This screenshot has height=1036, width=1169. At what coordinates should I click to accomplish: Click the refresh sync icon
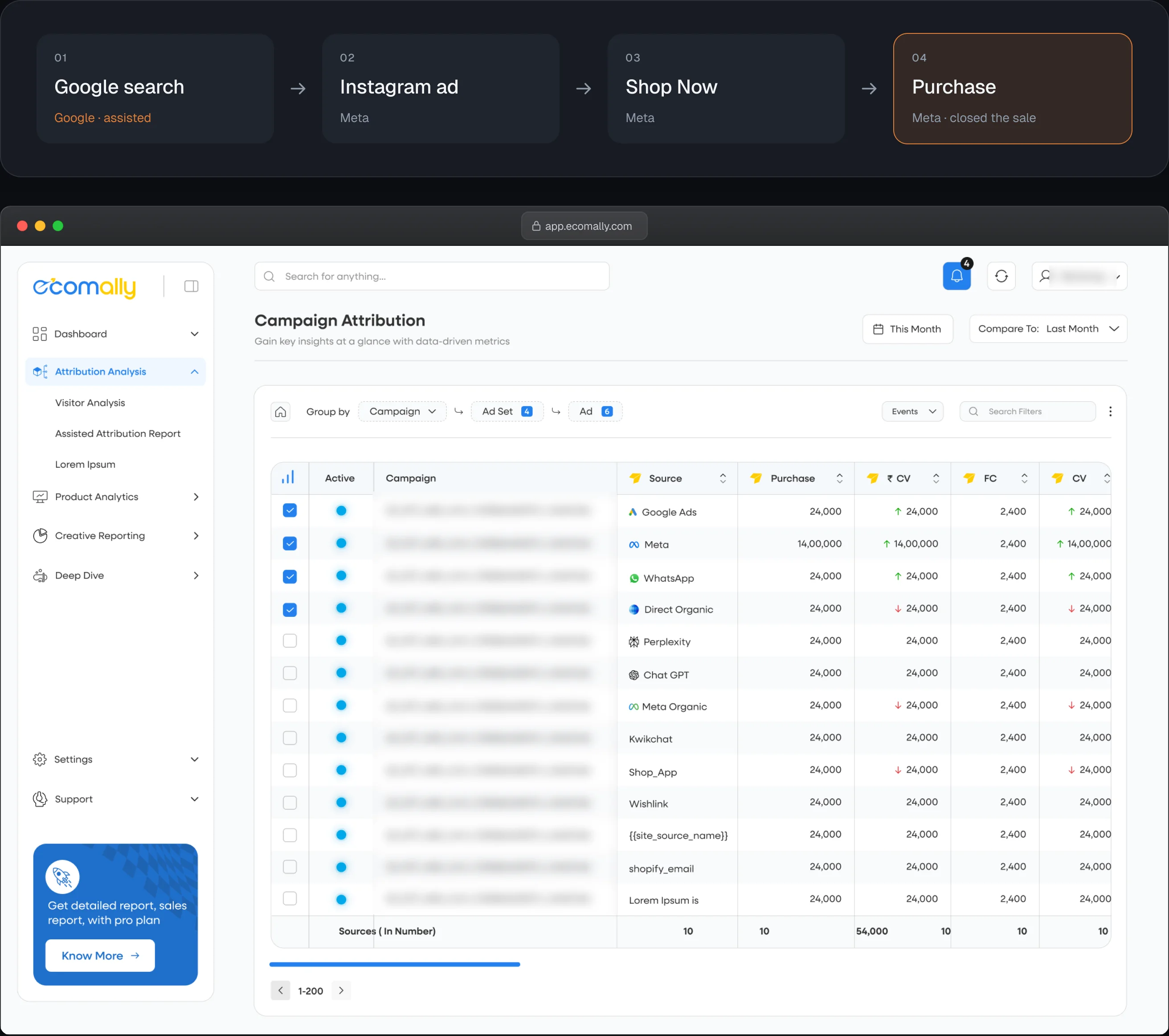(x=1001, y=276)
